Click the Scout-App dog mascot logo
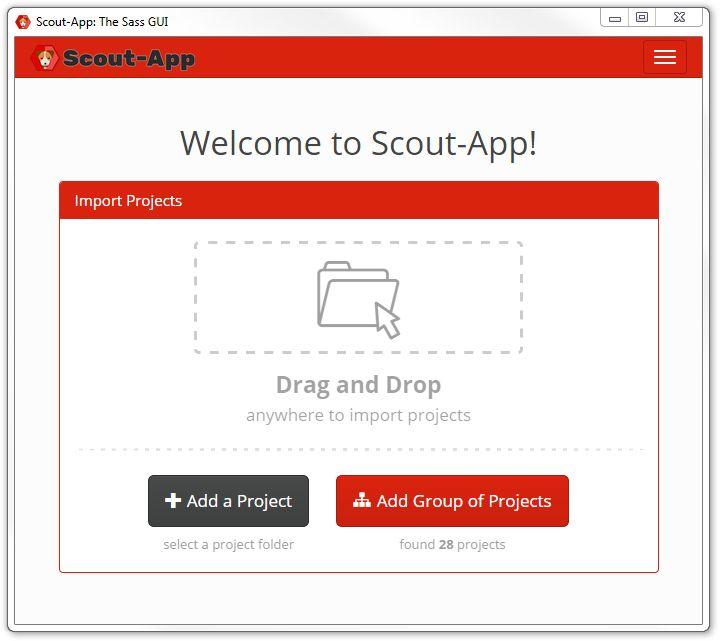The image size is (720, 641). pos(45,58)
